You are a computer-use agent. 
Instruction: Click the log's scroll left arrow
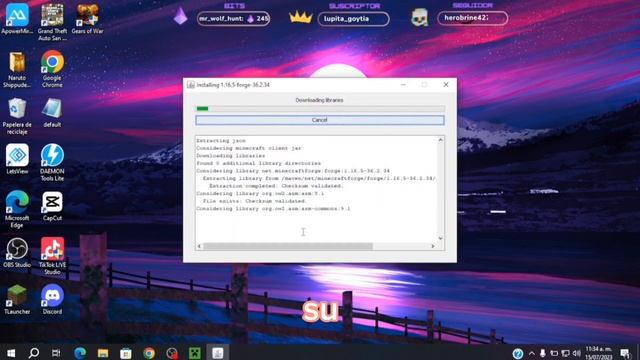[x=199, y=246]
